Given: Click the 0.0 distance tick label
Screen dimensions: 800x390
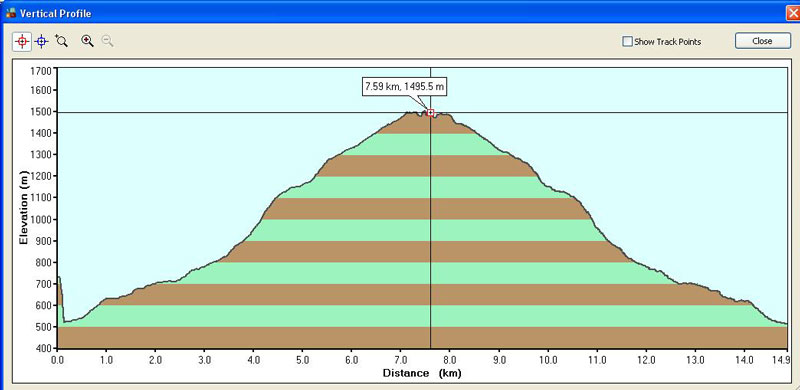Looking at the screenshot, I should tap(58, 360).
